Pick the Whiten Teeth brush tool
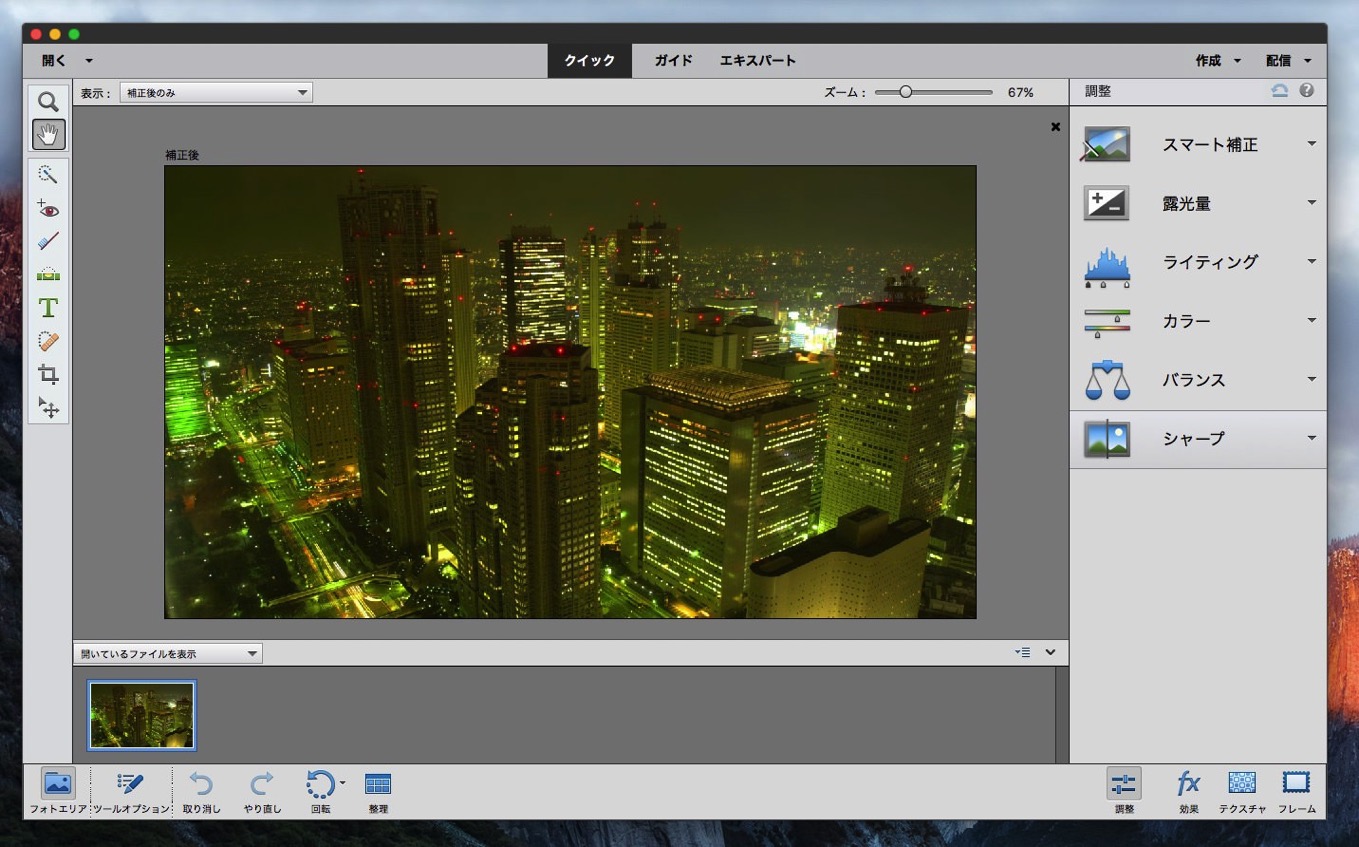This screenshot has width=1359, height=847. [48, 241]
